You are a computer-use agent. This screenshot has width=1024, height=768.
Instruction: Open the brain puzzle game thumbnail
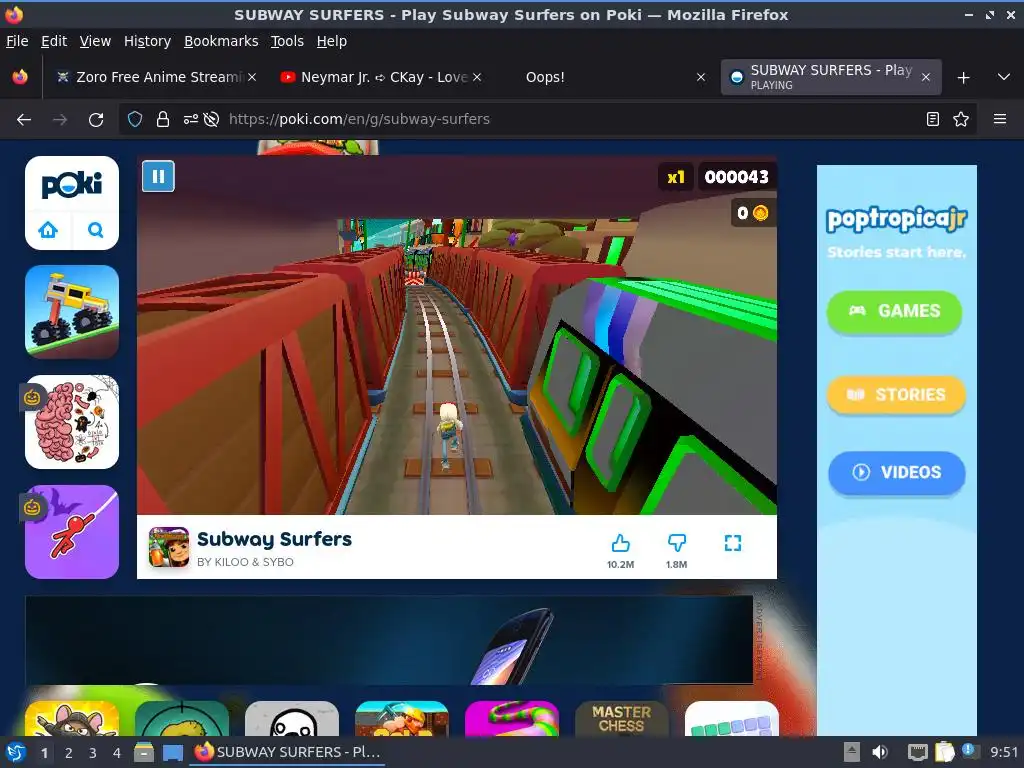(72, 421)
